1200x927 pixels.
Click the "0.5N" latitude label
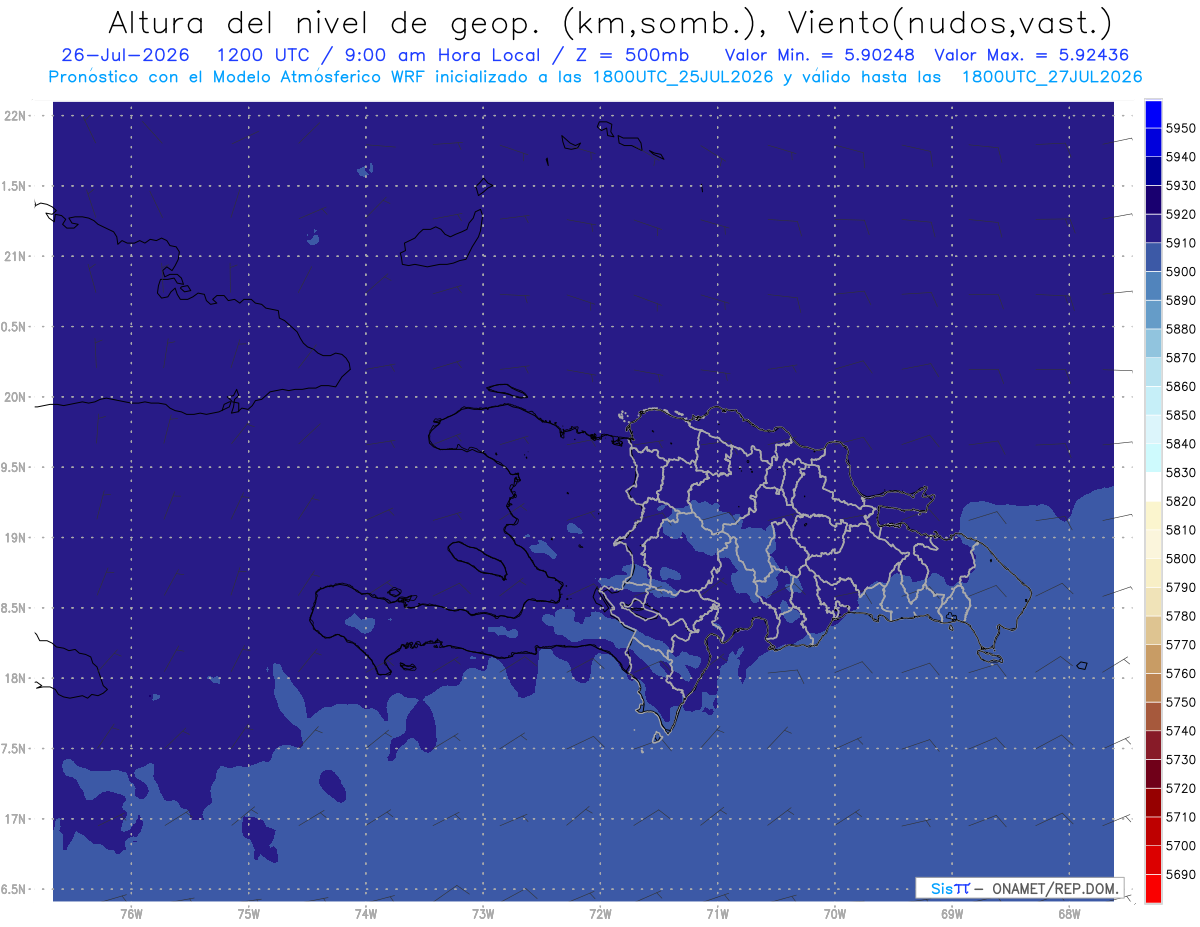[14, 327]
